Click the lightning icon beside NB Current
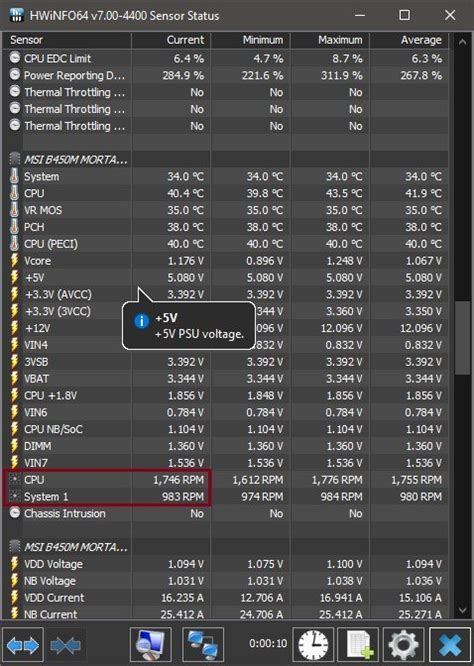This screenshot has height=666, width=474. 14,614
